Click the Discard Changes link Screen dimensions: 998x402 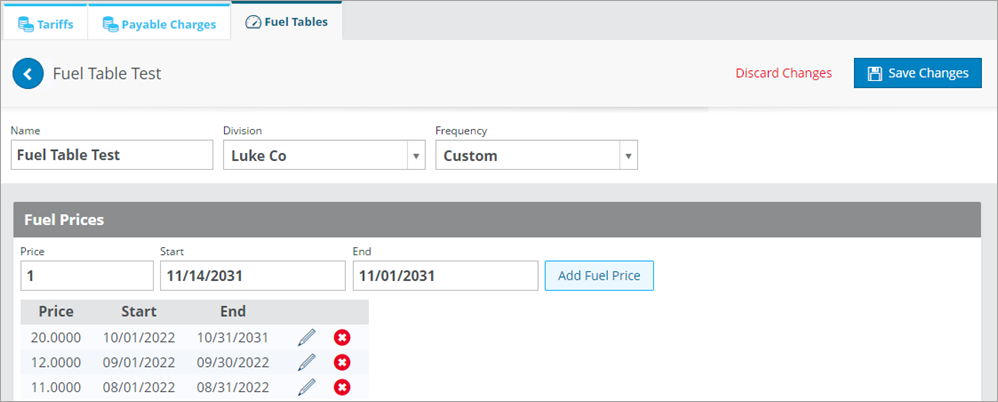[784, 73]
